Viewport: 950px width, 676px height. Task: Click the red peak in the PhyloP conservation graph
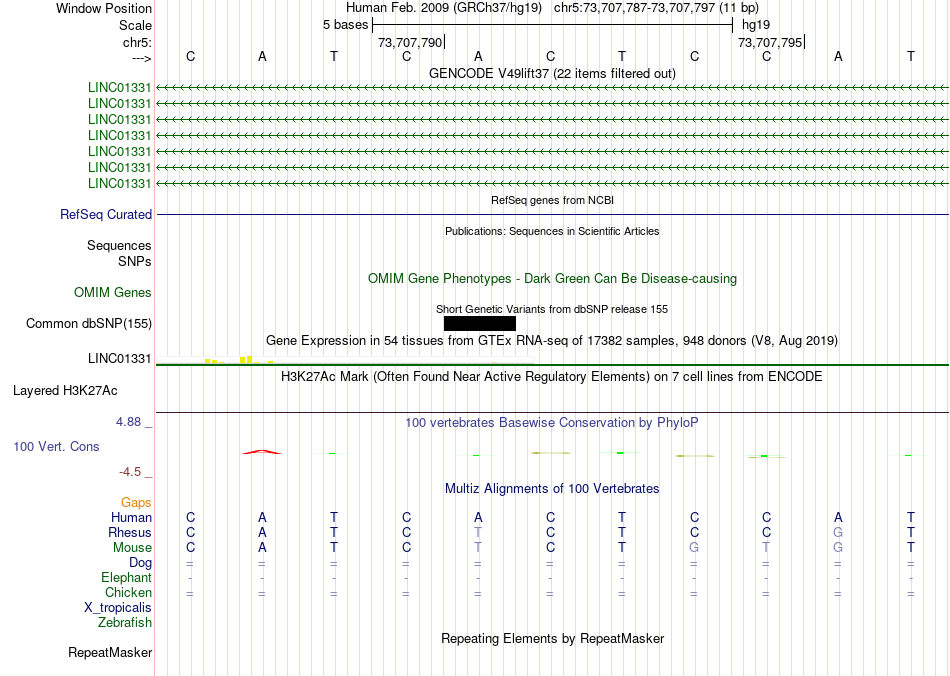point(262,452)
